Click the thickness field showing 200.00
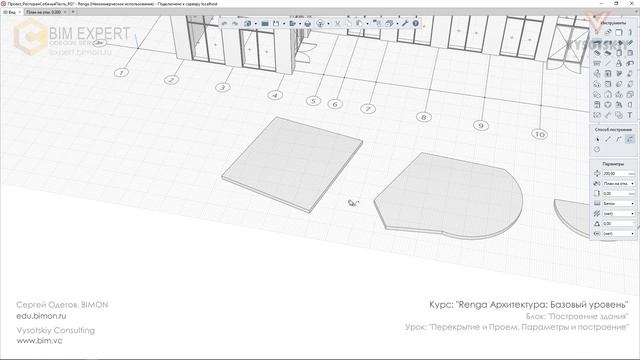This screenshot has height=360, width=640. coord(619,173)
